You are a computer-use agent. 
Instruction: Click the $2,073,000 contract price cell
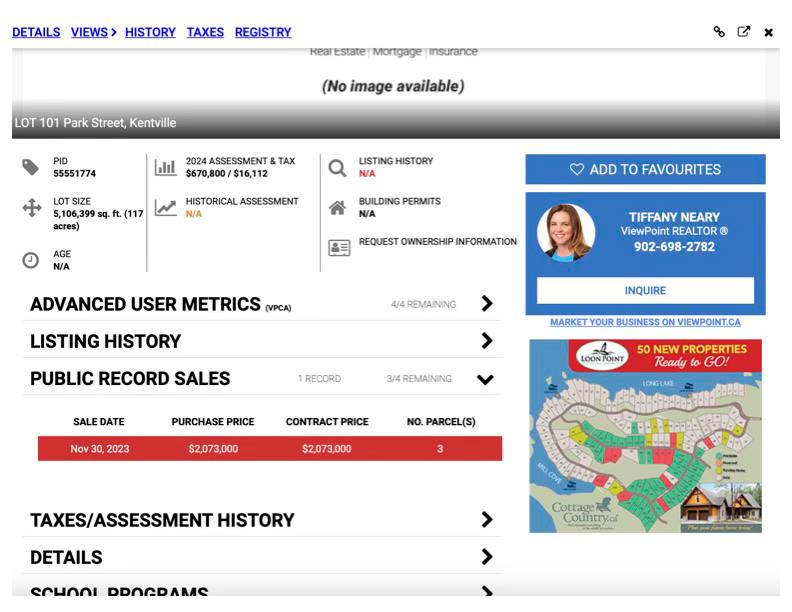click(326, 449)
